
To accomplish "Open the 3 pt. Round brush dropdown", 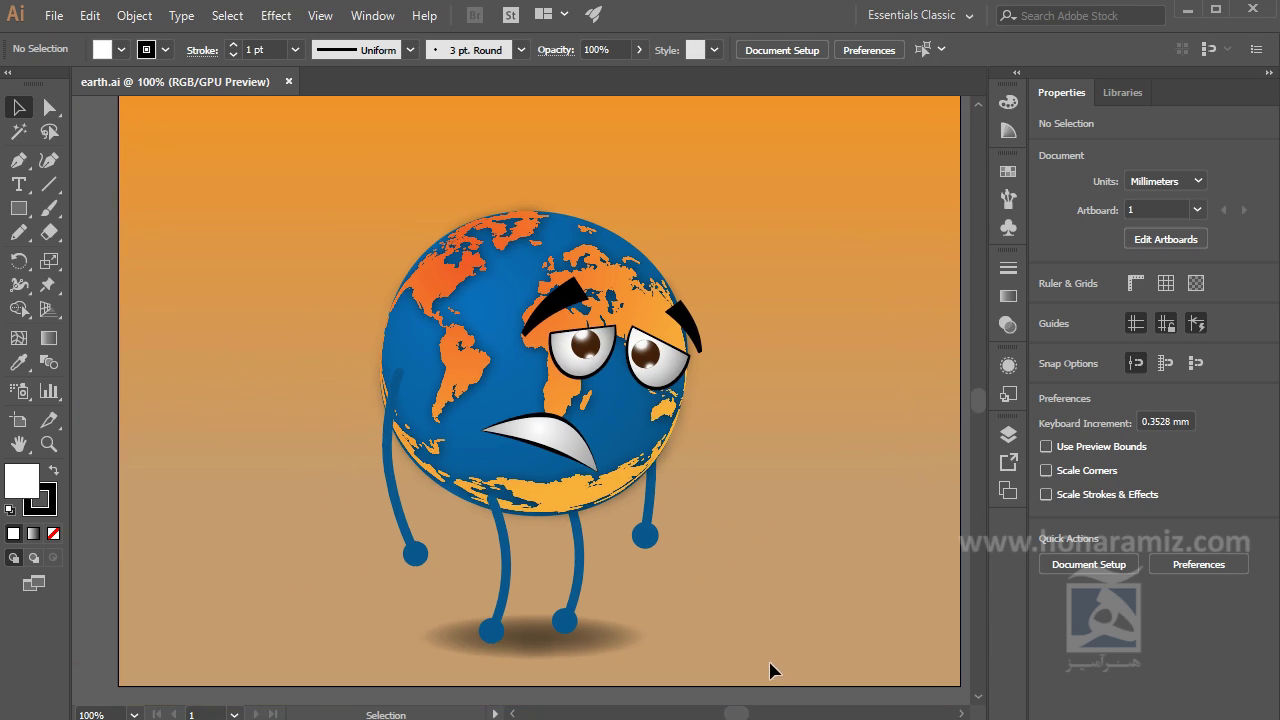I will (521, 50).
